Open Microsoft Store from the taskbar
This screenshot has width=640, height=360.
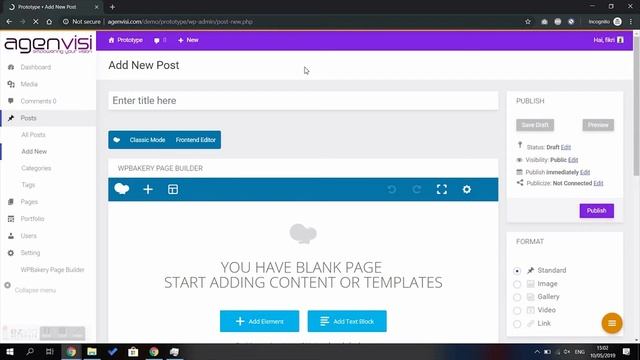[133, 351]
